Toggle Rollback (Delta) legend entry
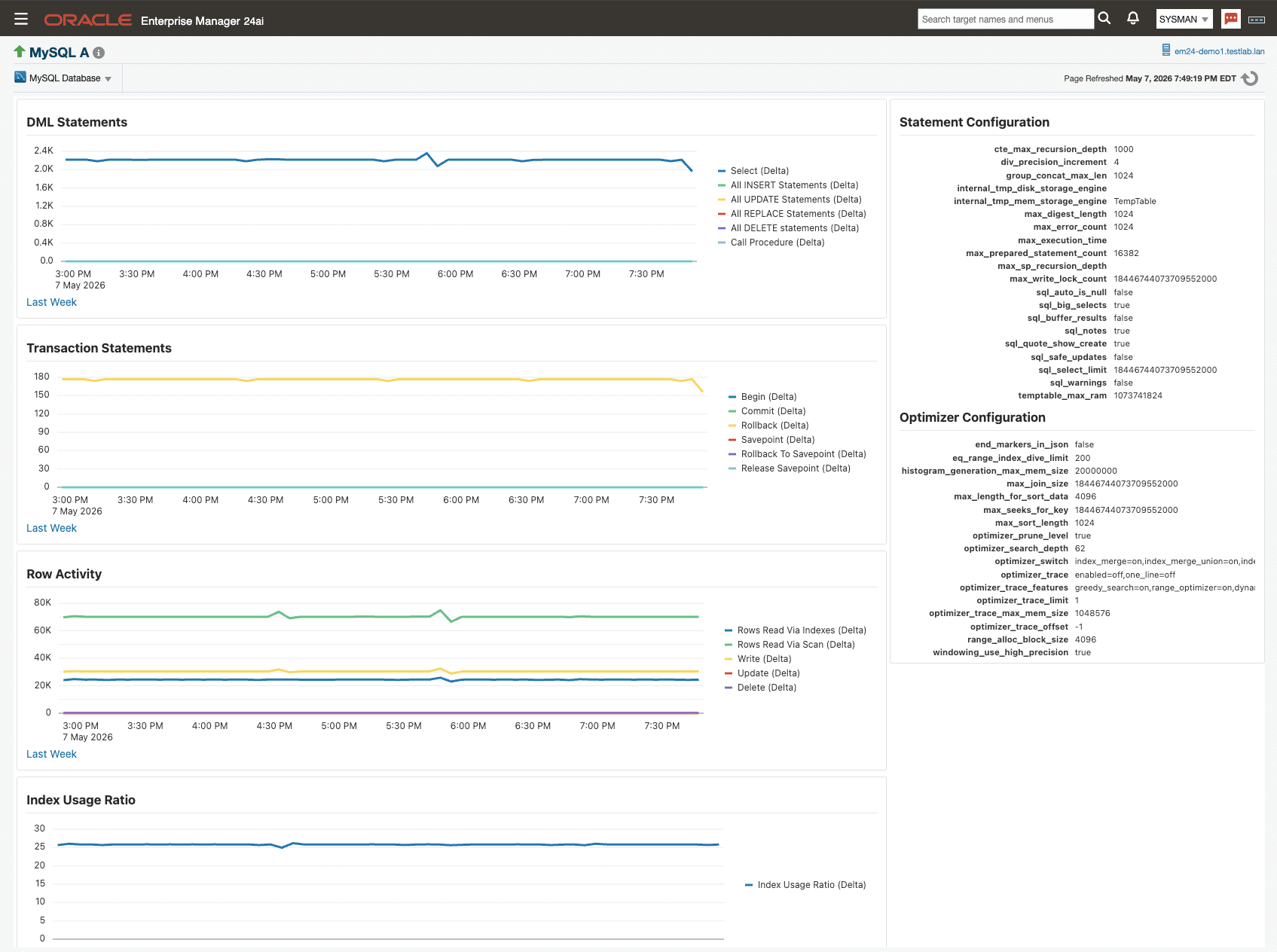 [768, 426]
